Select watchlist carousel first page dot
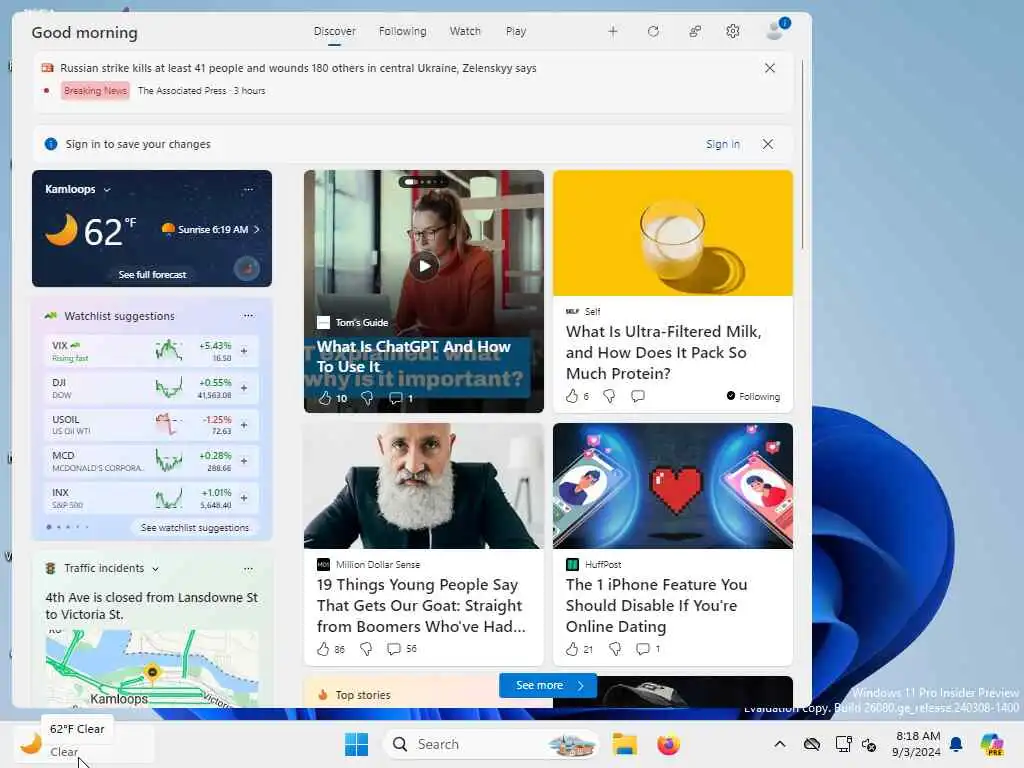1024x768 pixels. [49, 527]
